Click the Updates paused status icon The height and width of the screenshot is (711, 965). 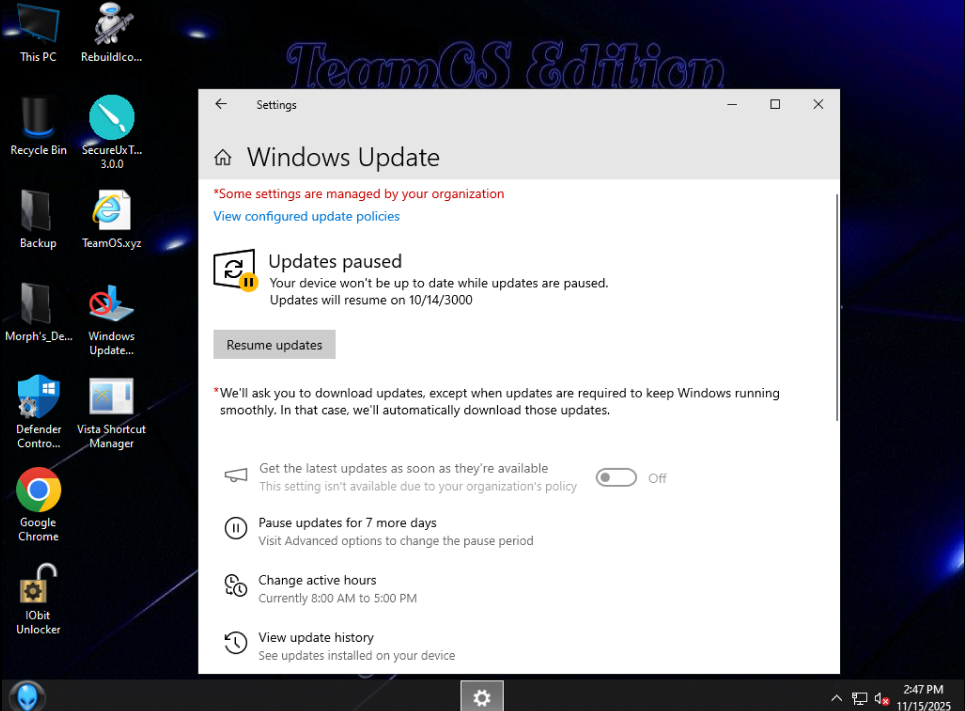coord(235,270)
